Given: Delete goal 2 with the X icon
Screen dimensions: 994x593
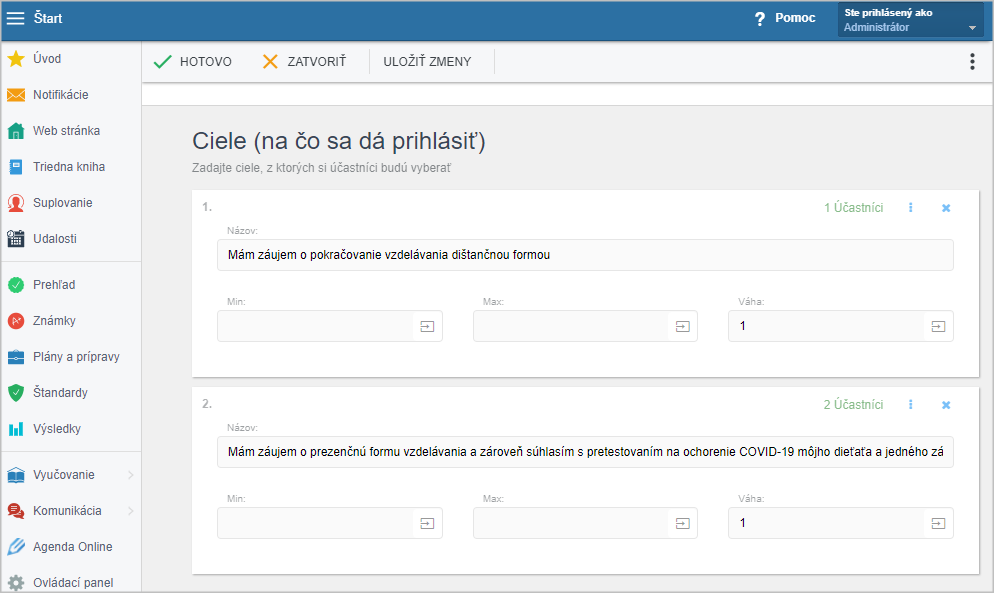Looking at the screenshot, I should pyautogui.click(x=946, y=405).
